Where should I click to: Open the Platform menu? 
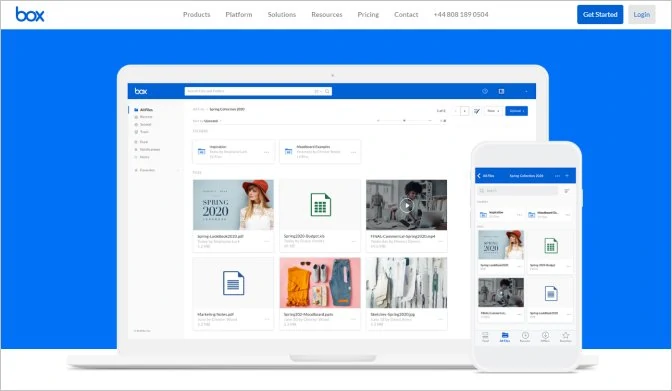(239, 15)
